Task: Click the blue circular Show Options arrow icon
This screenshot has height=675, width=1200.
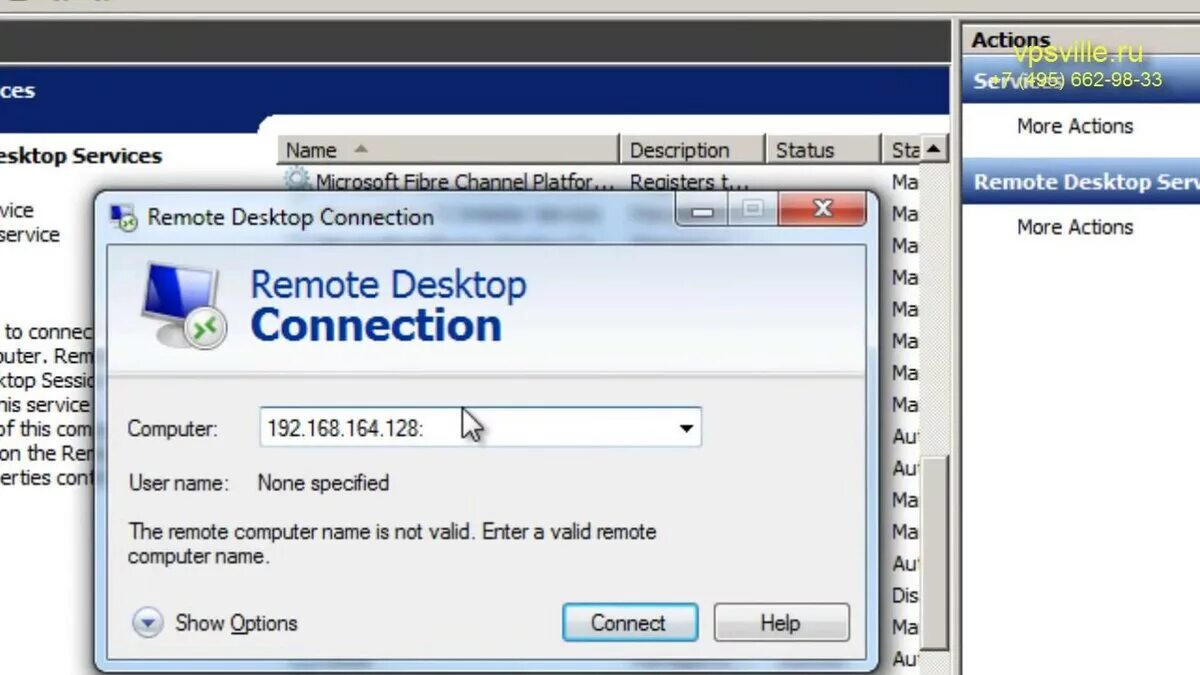Action: point(147,622)
